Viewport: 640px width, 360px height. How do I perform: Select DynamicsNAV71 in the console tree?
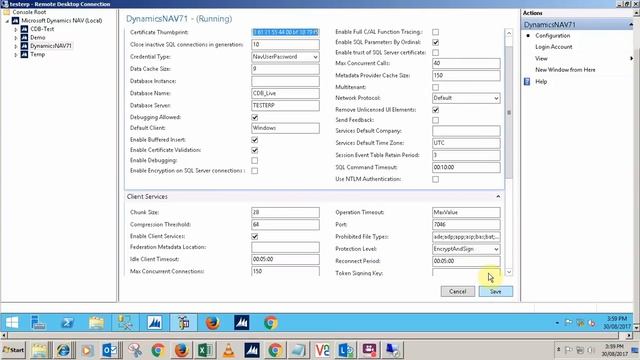pos(51,46)
